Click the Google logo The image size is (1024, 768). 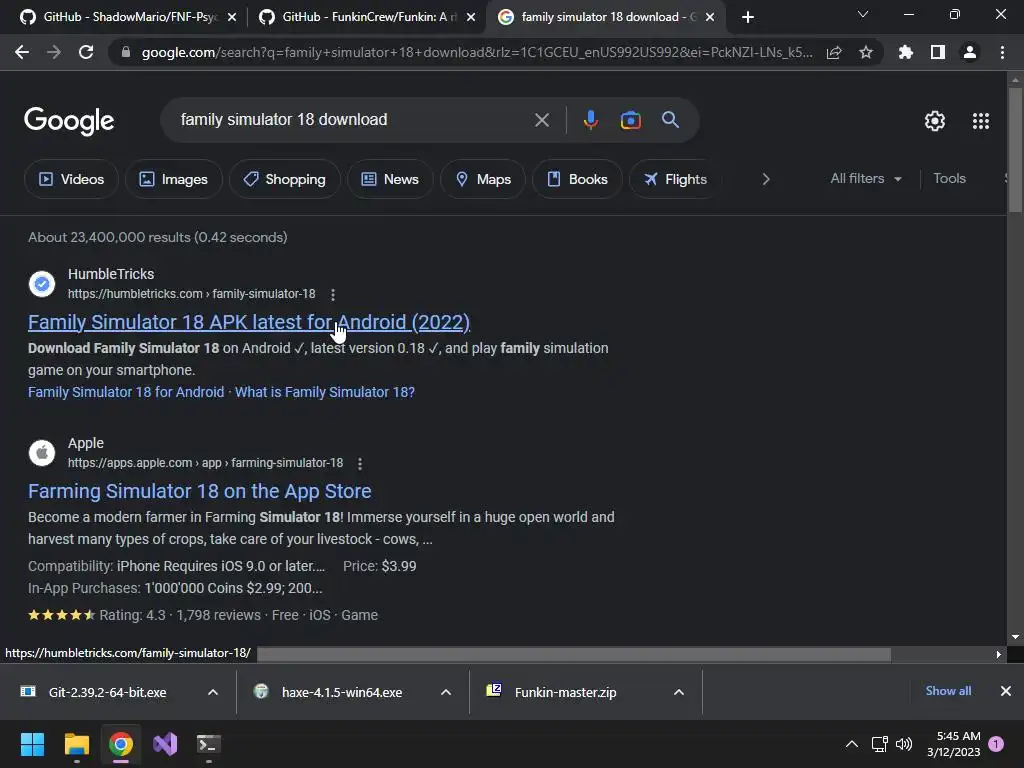[x=69, y=121]
